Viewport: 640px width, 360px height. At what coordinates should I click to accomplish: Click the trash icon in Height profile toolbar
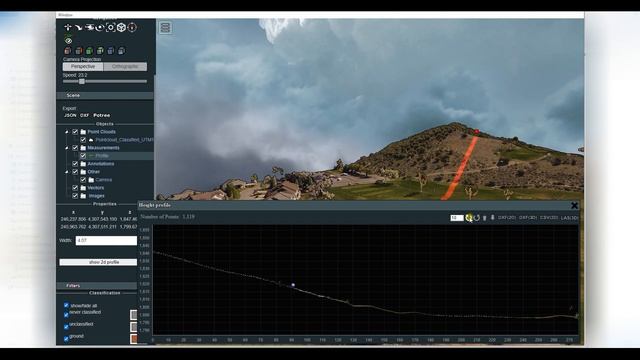tap(484, 218)
